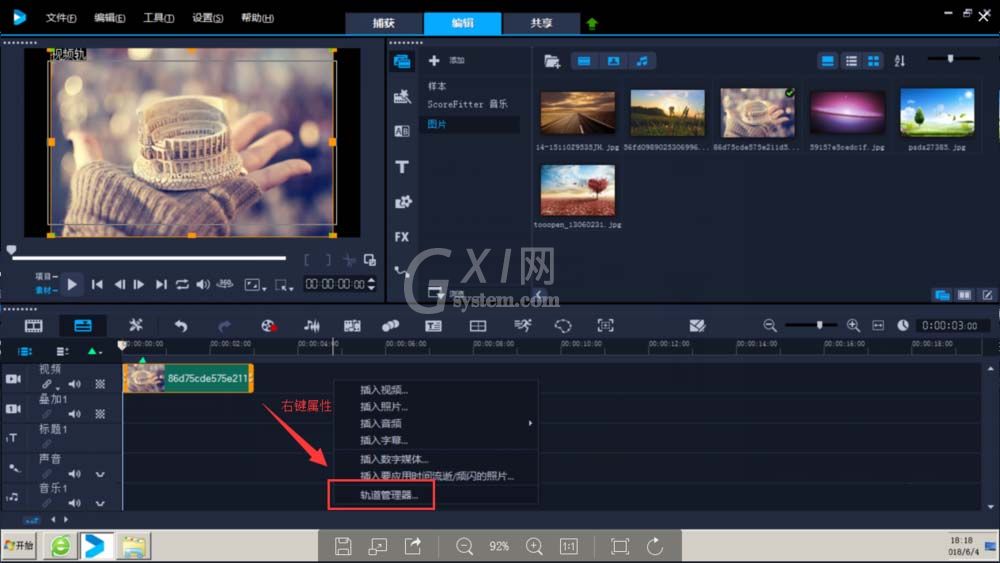Screen dimensions: 1000x563
Task: Open multi-camera editor grid tool
Action: pyautogui.click(x=478, y=326)
